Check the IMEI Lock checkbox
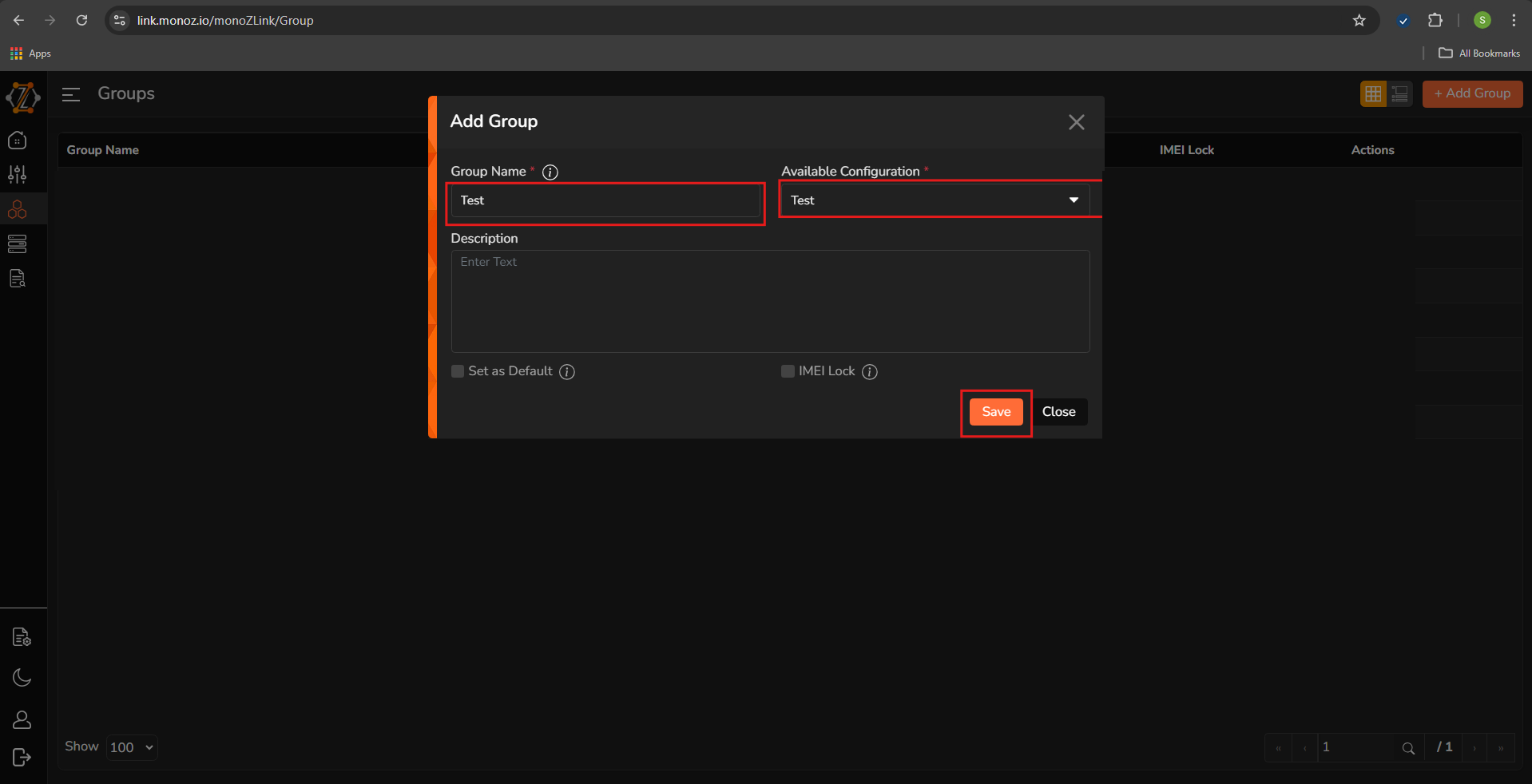 (788, 371)
